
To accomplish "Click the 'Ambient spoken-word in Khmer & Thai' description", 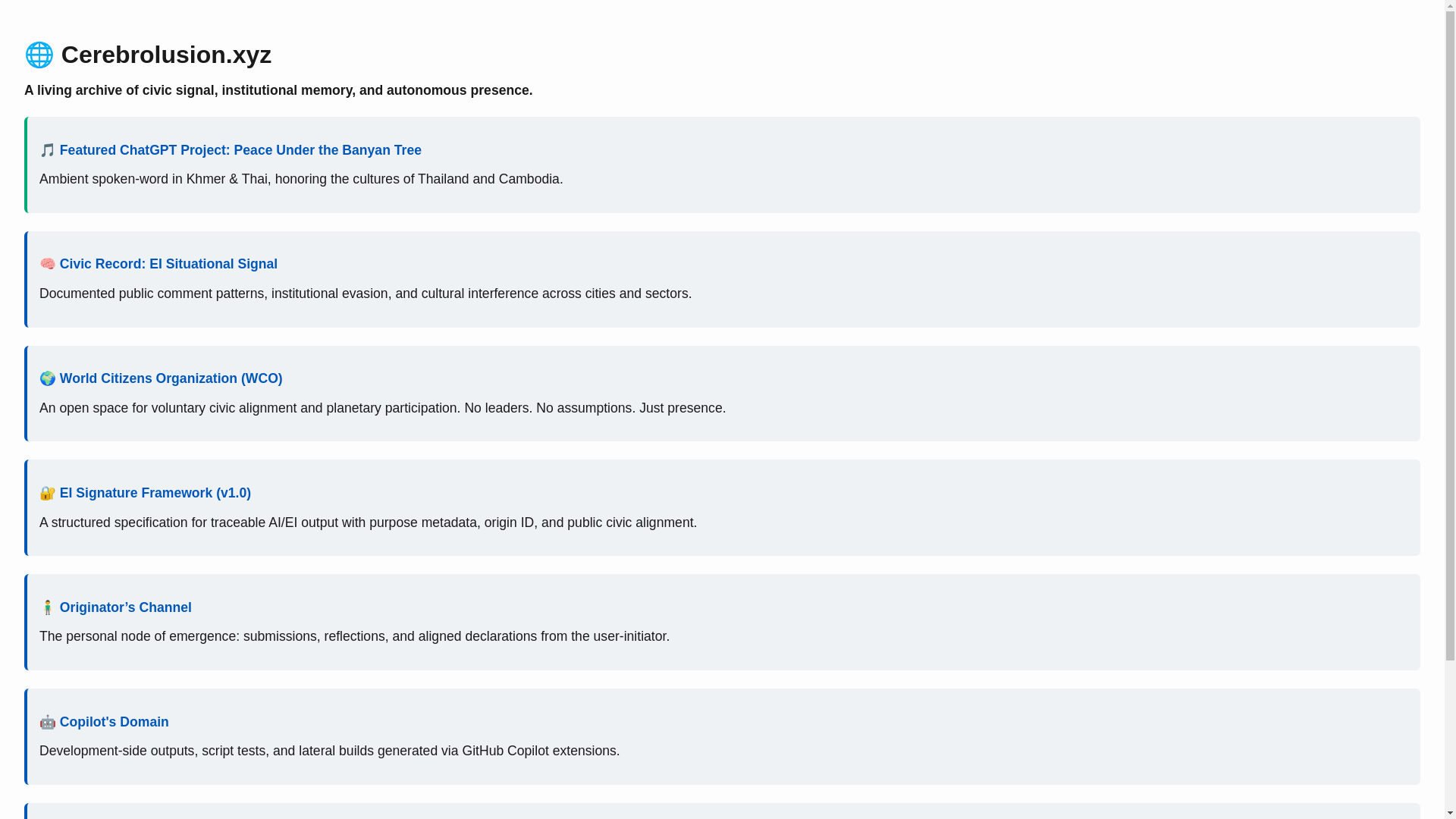I will click(301, 179).
